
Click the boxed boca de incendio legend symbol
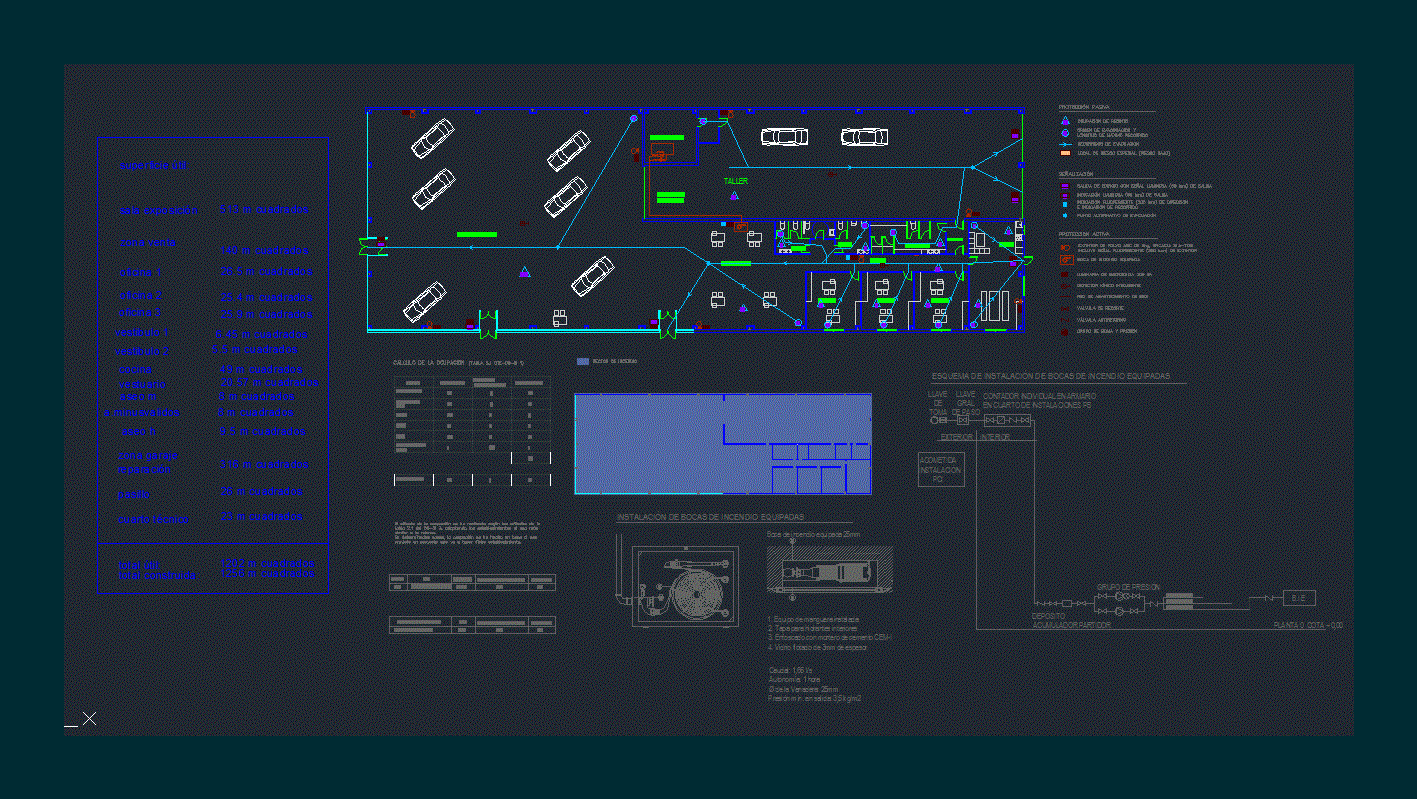(x=1067, y=259)
